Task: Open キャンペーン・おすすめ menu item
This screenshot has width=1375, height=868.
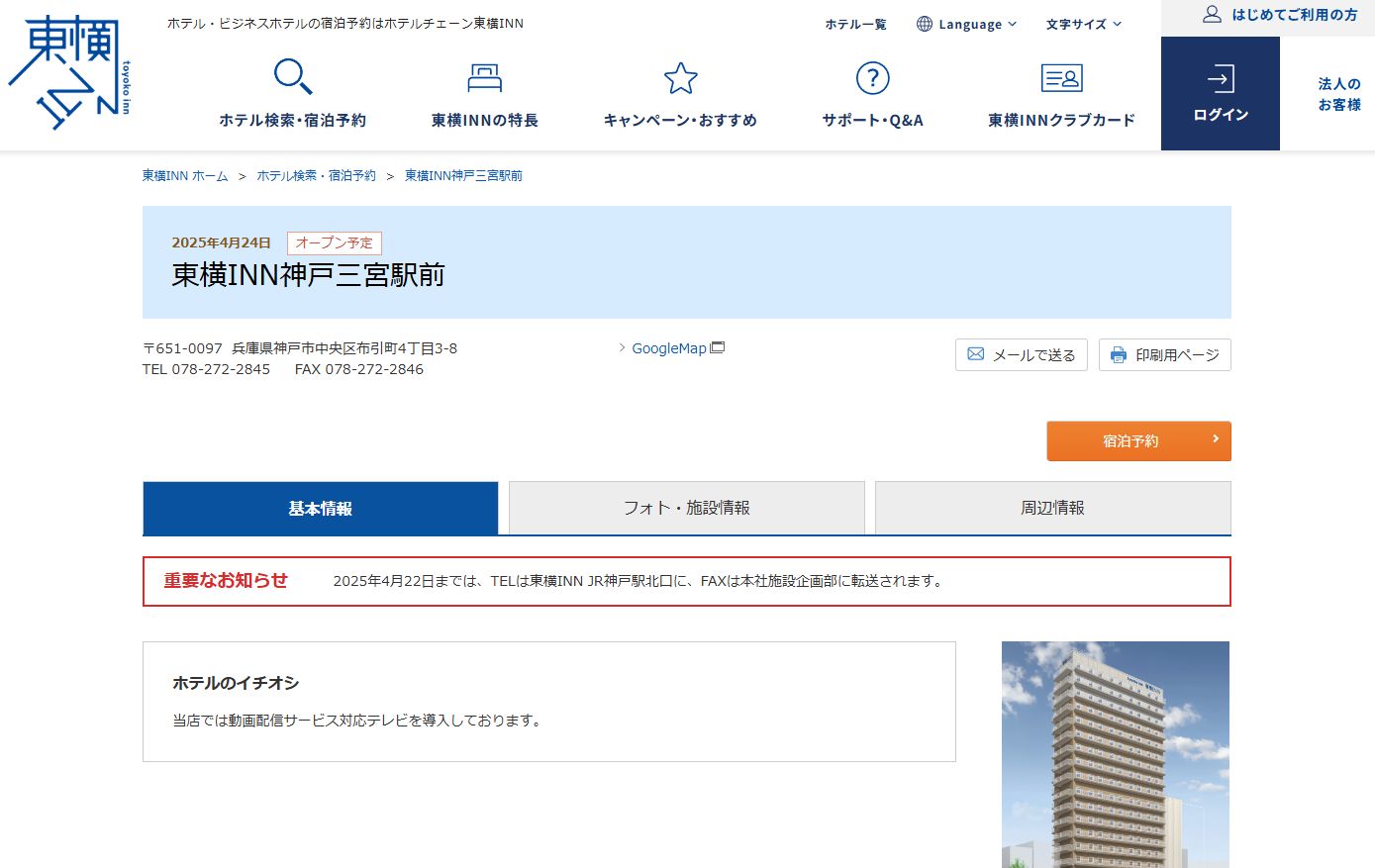Action: pyautogui.click(x=681, y=94)
